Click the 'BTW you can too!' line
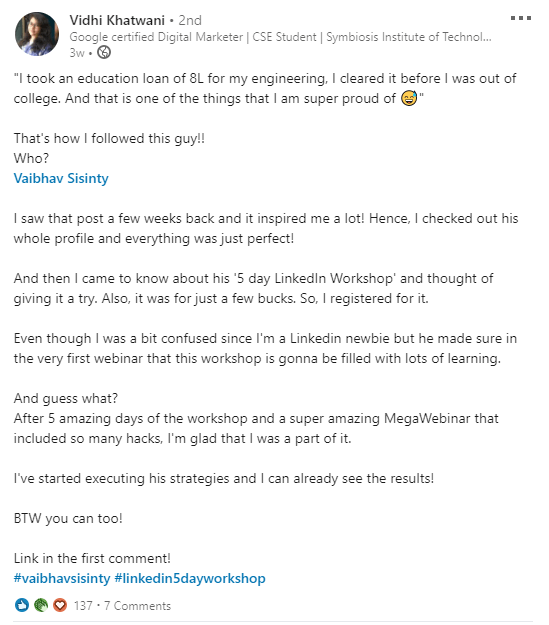549x625 pixels. point(68,518)
